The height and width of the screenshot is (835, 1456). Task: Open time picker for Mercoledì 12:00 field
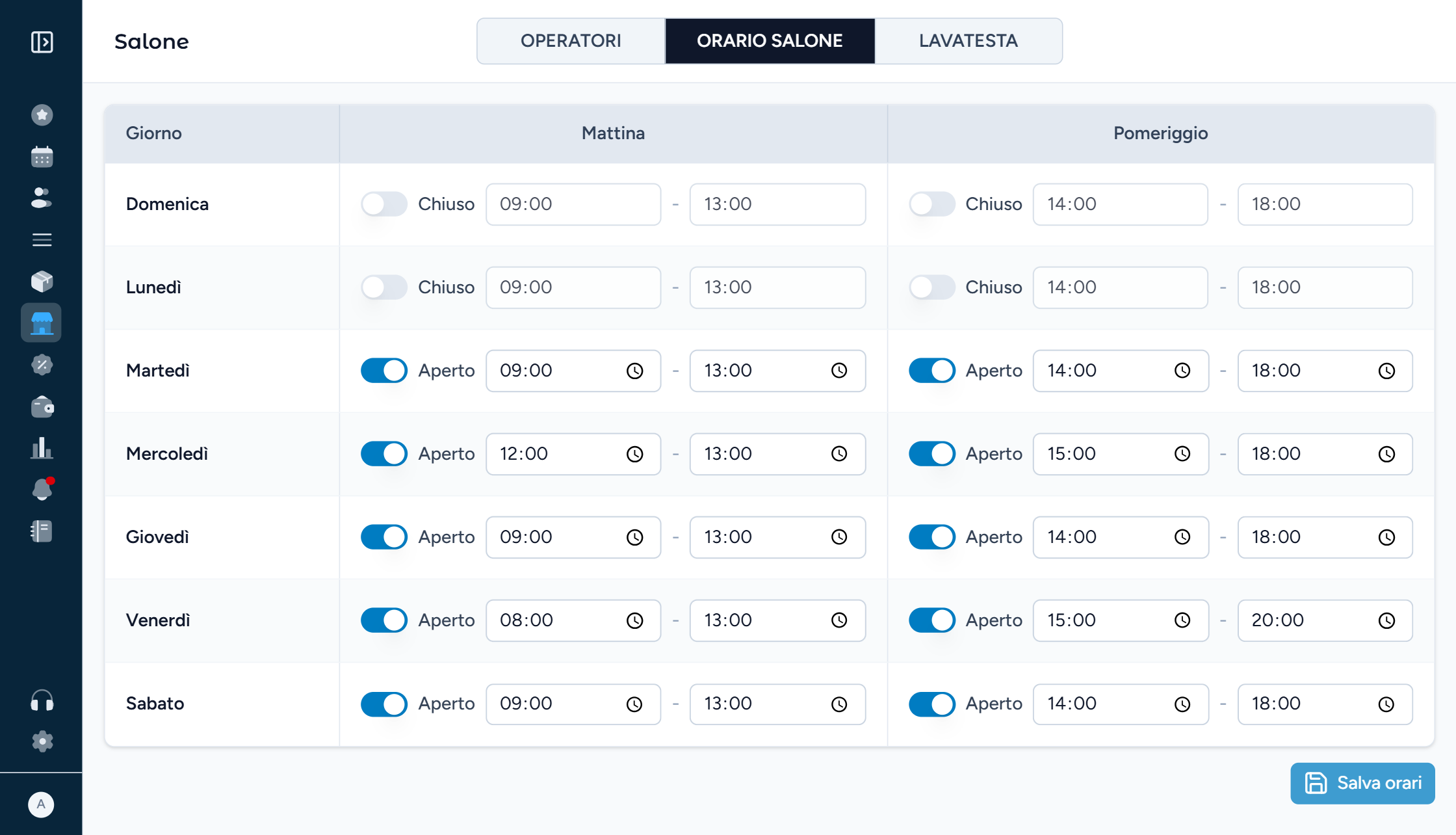pos(635,454)
